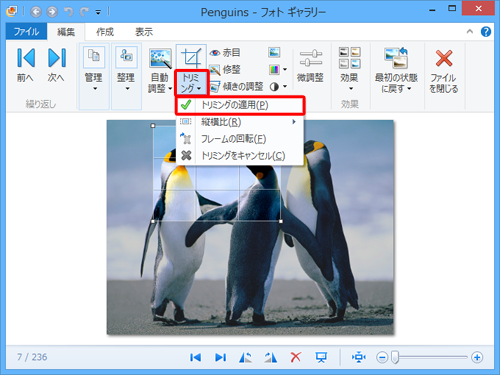Delete the photo with red X (bottom bar)
Image resolution: width=500 pixels, height=375 pixels.
click(x=296, y=357)
